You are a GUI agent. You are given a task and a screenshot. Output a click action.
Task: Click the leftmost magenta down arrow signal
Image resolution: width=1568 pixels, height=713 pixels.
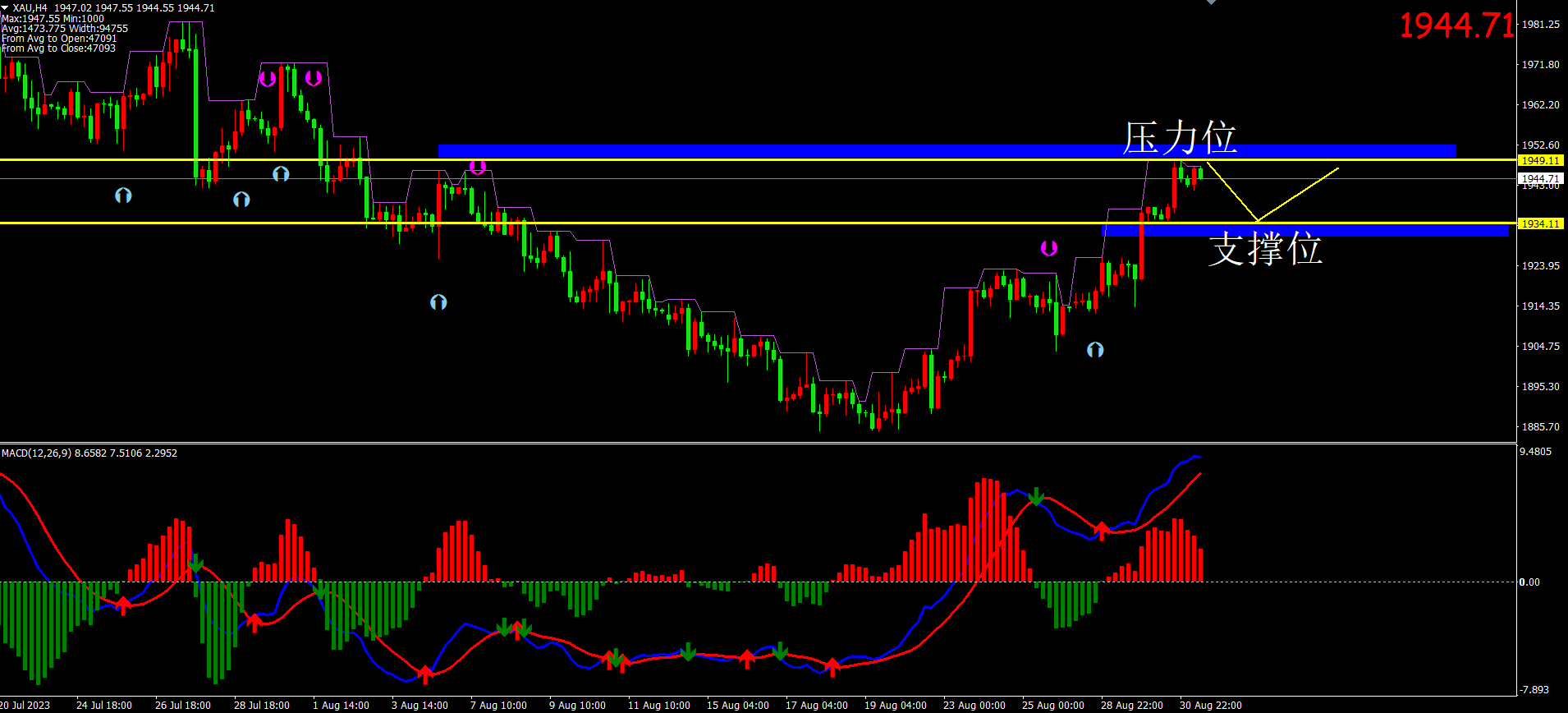pos(267,79)
